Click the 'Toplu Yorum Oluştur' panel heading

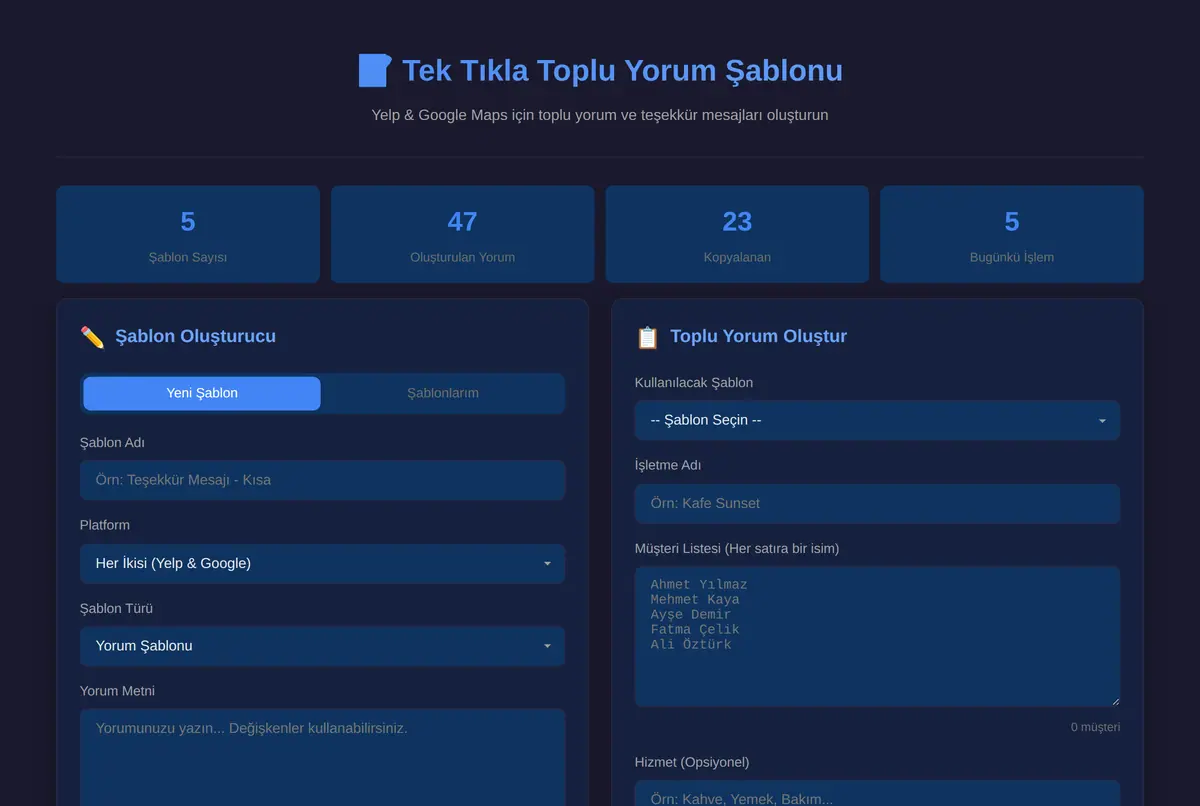[758, 336]
